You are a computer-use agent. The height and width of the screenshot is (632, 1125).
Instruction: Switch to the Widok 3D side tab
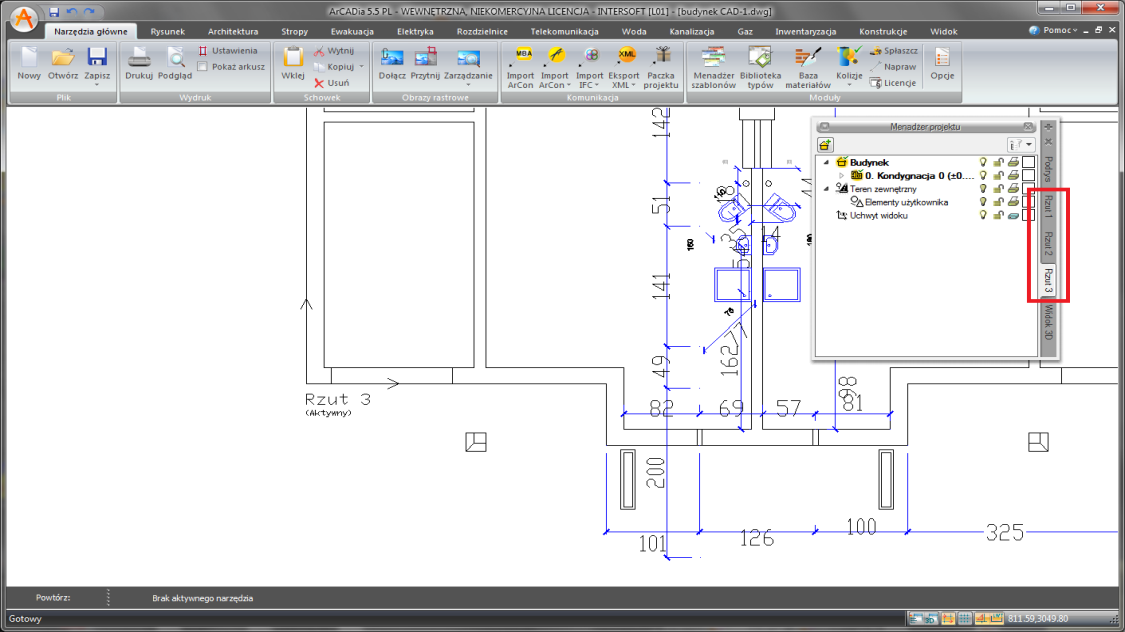coord(1048,323)
